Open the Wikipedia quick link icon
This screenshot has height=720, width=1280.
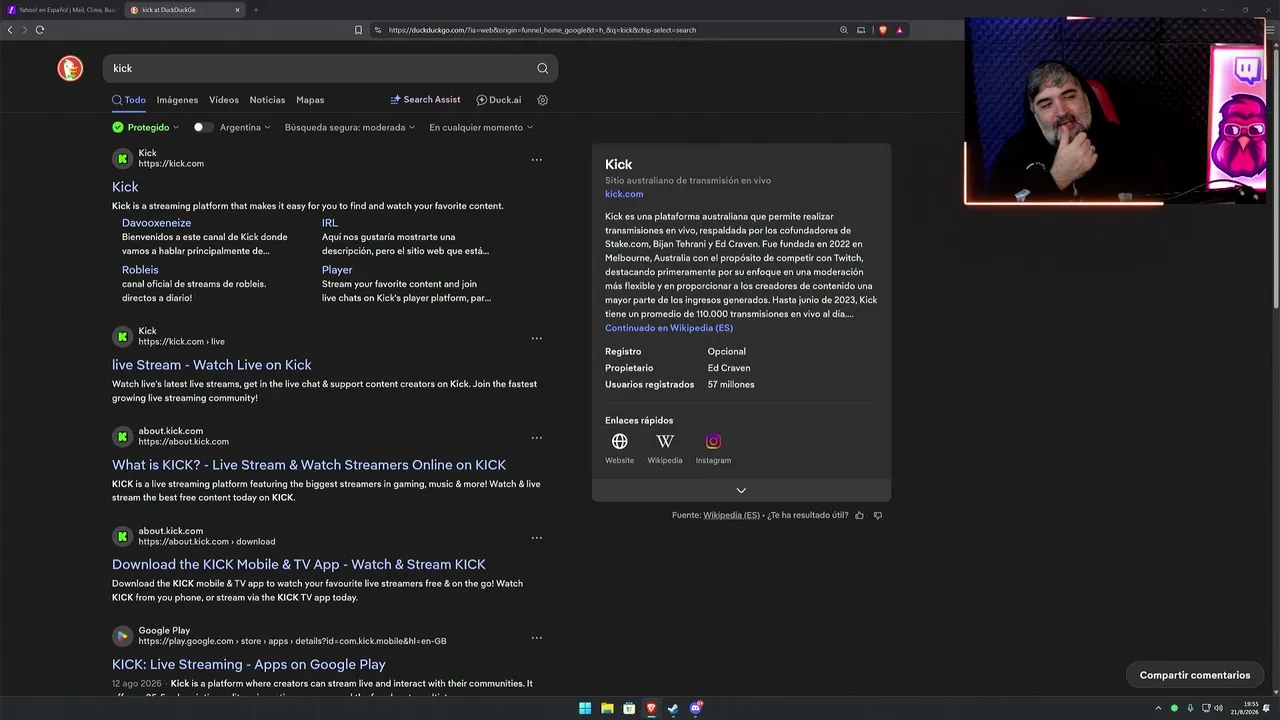(x=665, y=441)
